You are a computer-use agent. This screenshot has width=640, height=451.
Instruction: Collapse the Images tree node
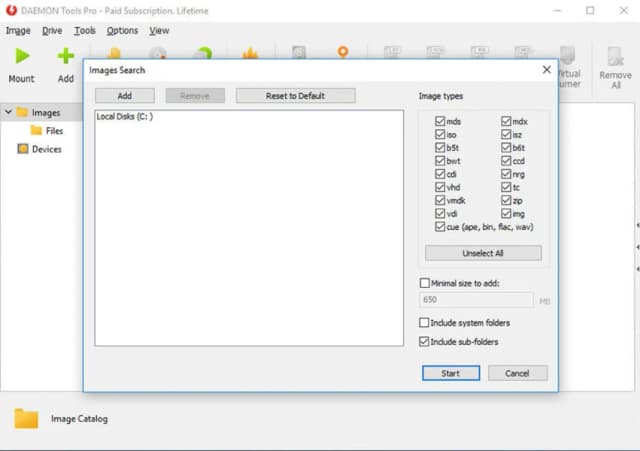pos(8,111)
